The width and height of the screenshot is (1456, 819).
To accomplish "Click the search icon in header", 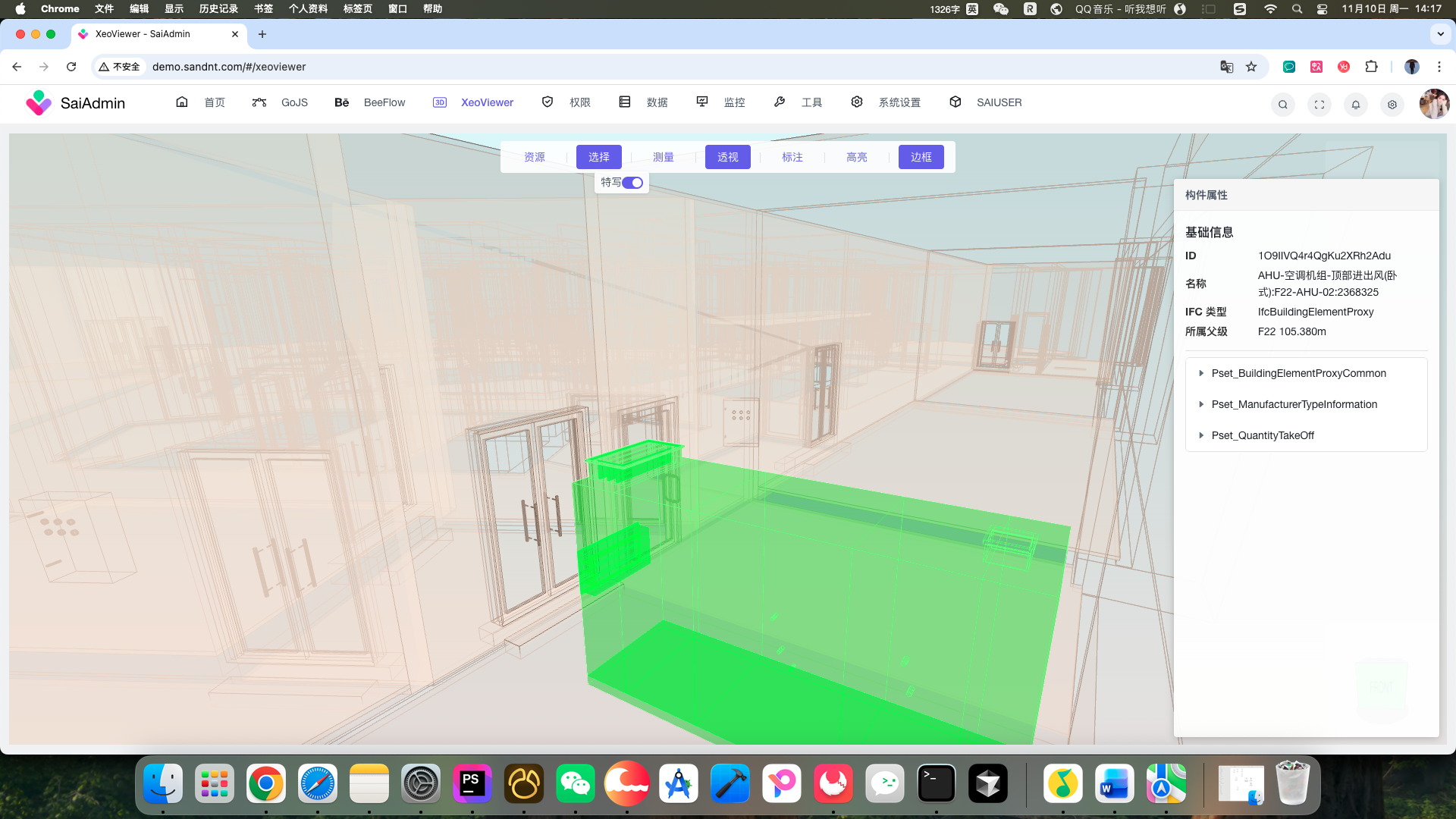I will pyautogui.click(x=1282, y=105).
